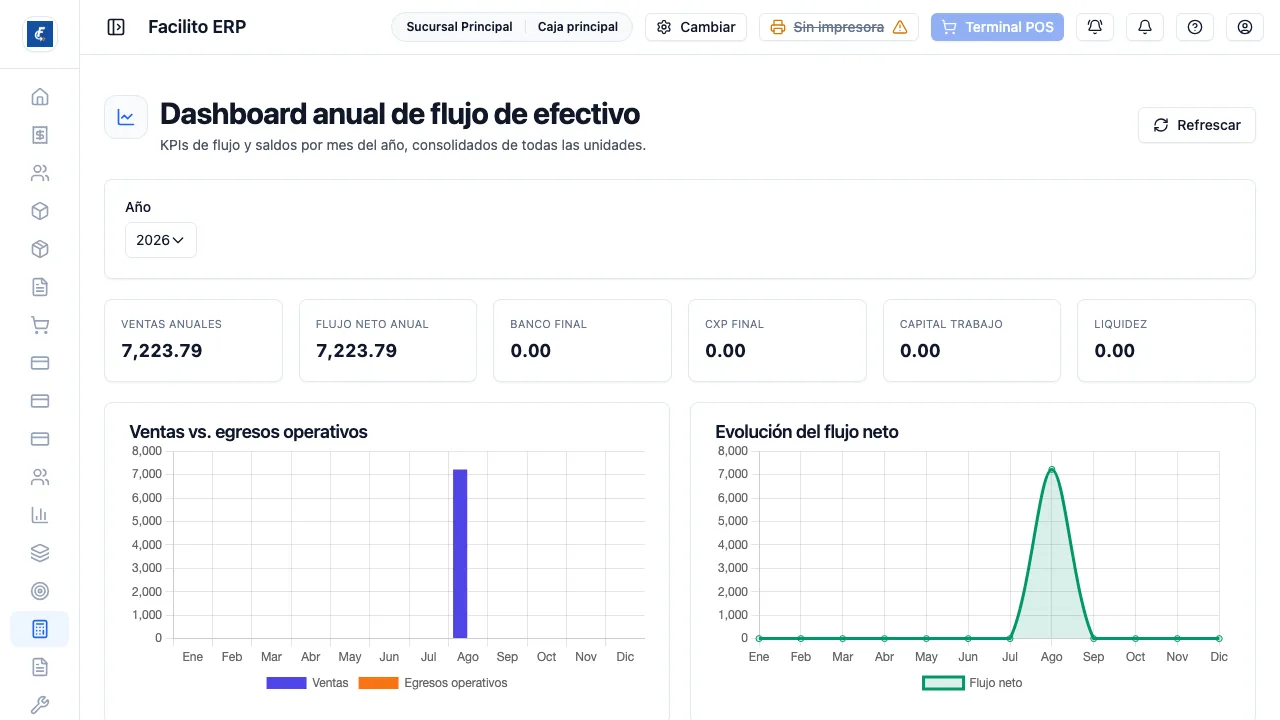Screen dimensions: 1280x720
Task: Select the plain cube icon in the sidebar
Action: click(x=40, y=211)
